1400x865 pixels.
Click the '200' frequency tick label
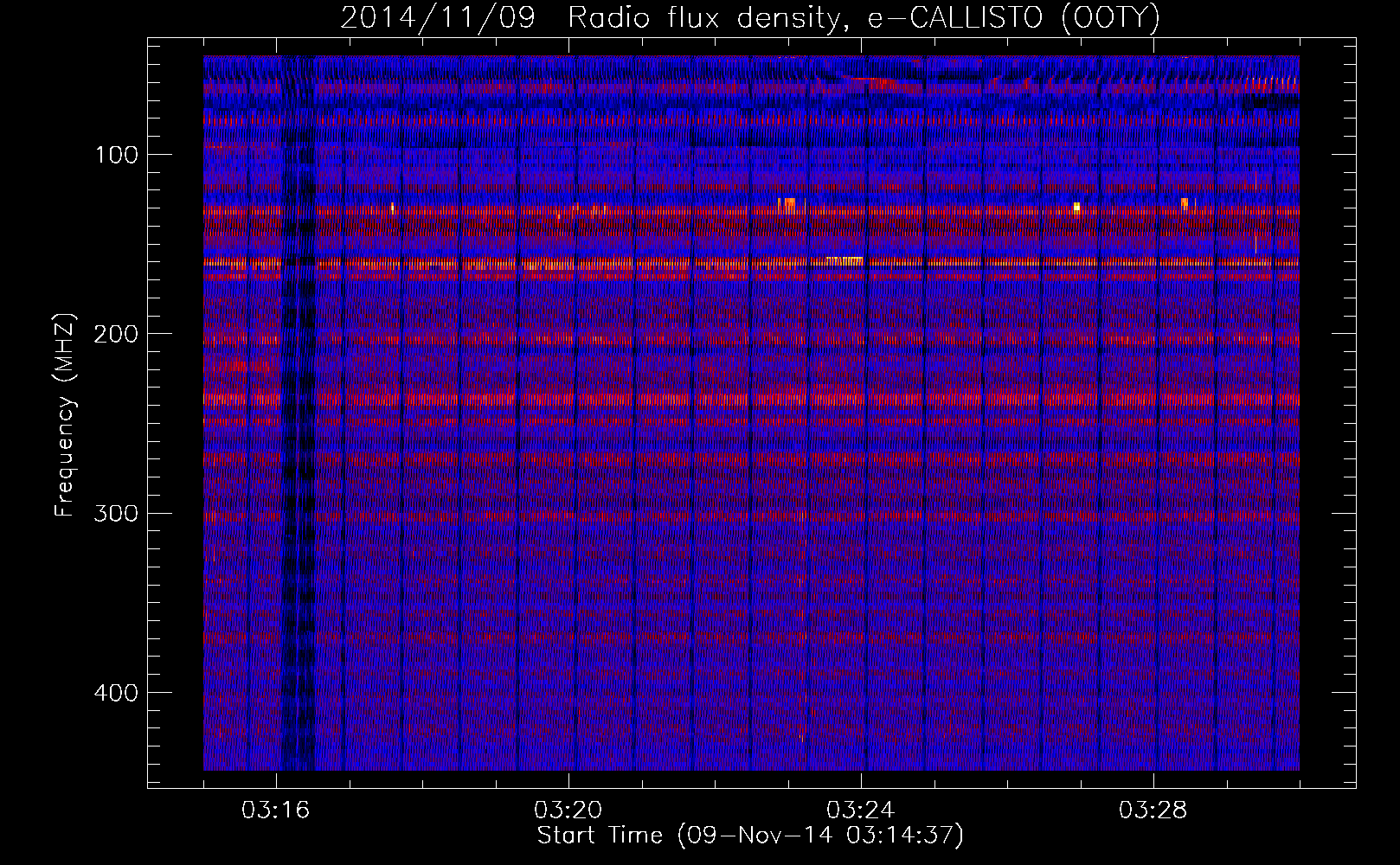116,334
